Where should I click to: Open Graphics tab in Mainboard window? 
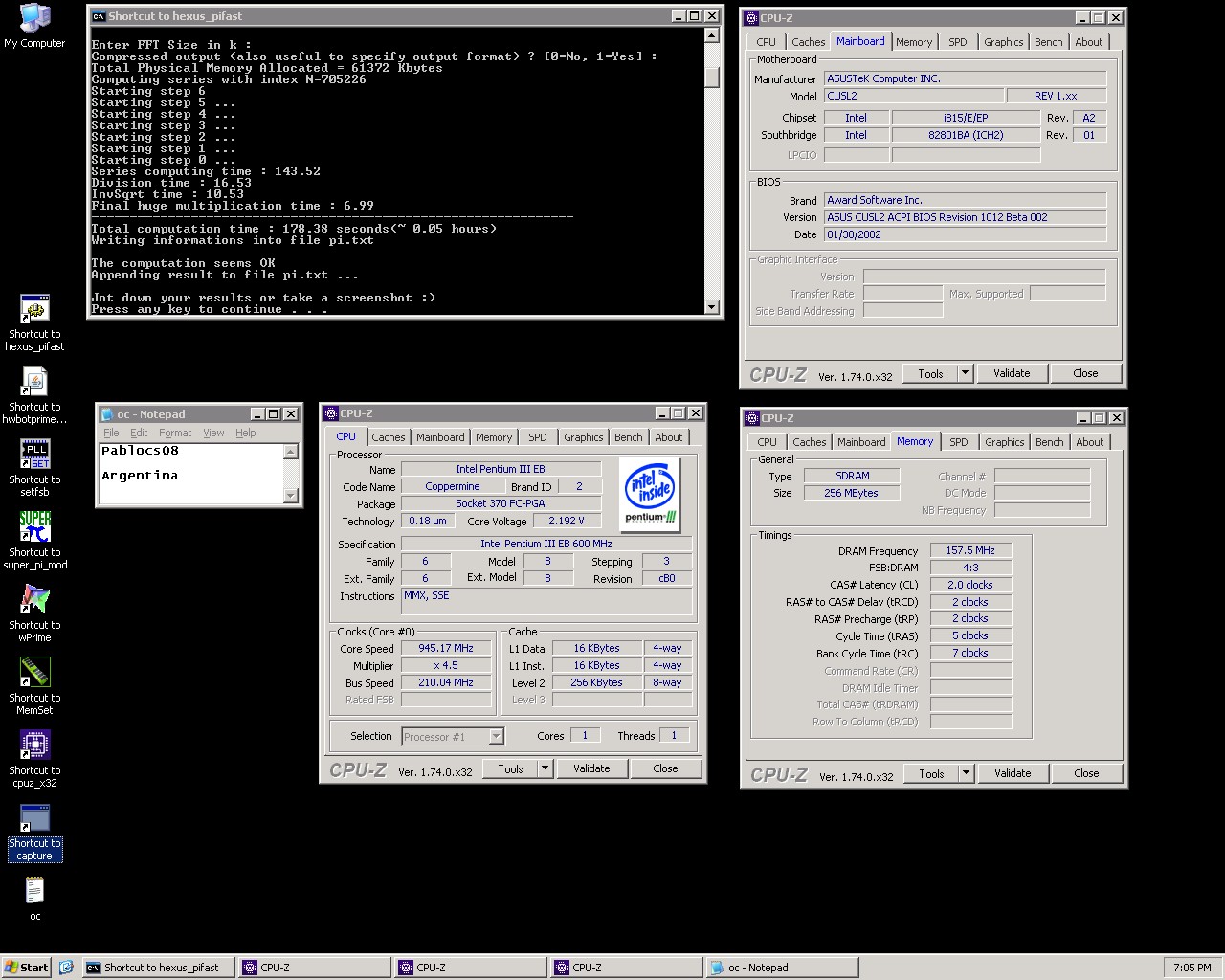click(1004, 42)
